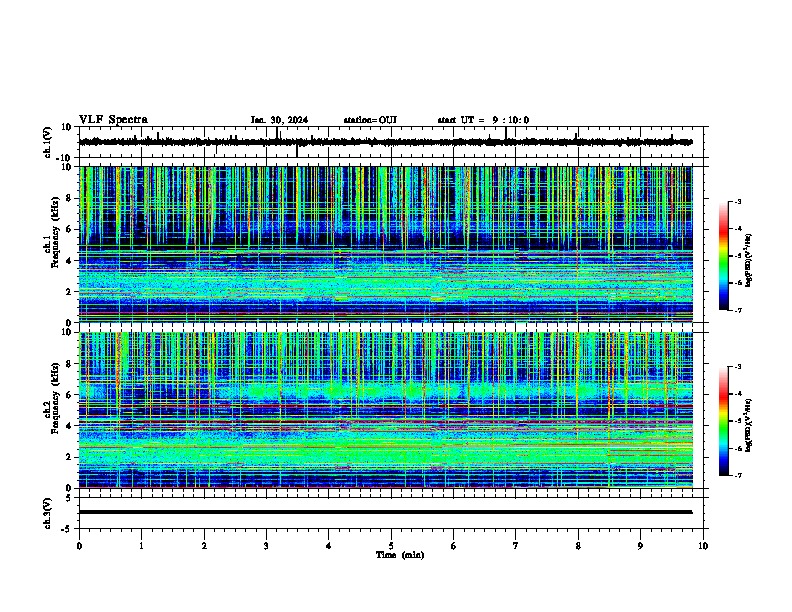The width and height of the screenshot is (792, 612).
Task: Click the "-3" label on ch.1 colorbar
Action: [738, 201]
